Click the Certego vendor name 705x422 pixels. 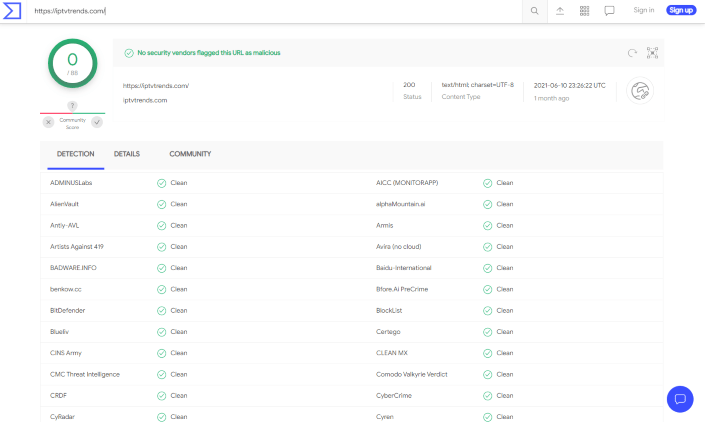click(388, 332)
